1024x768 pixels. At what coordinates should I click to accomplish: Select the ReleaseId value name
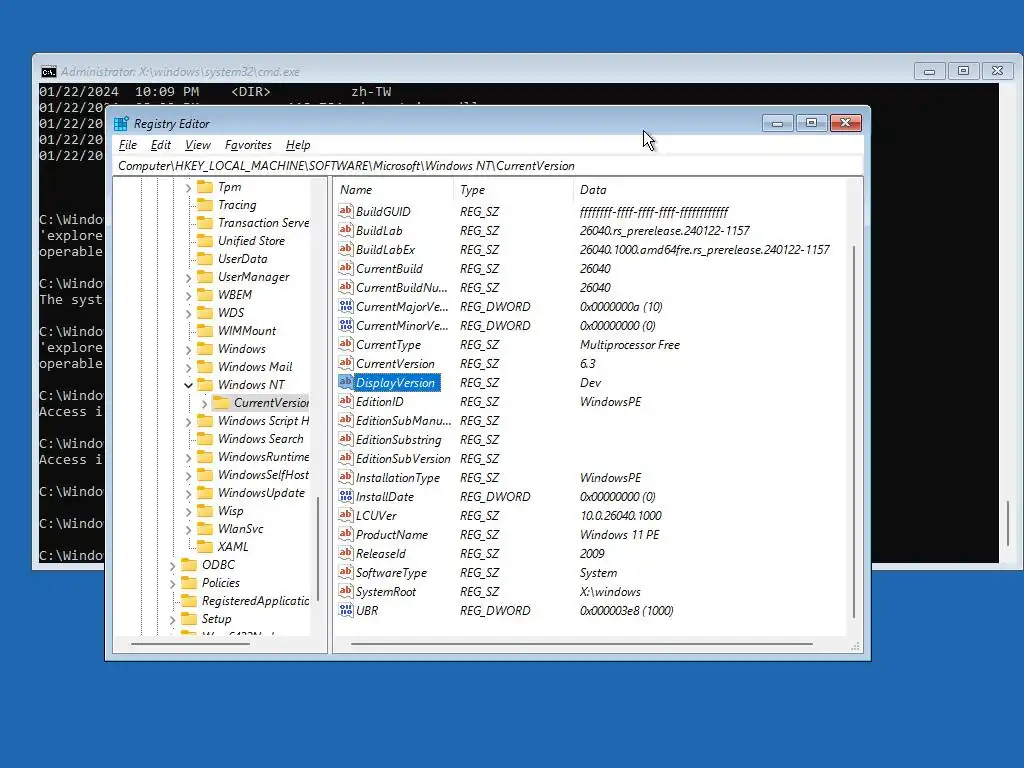point(381,553)
